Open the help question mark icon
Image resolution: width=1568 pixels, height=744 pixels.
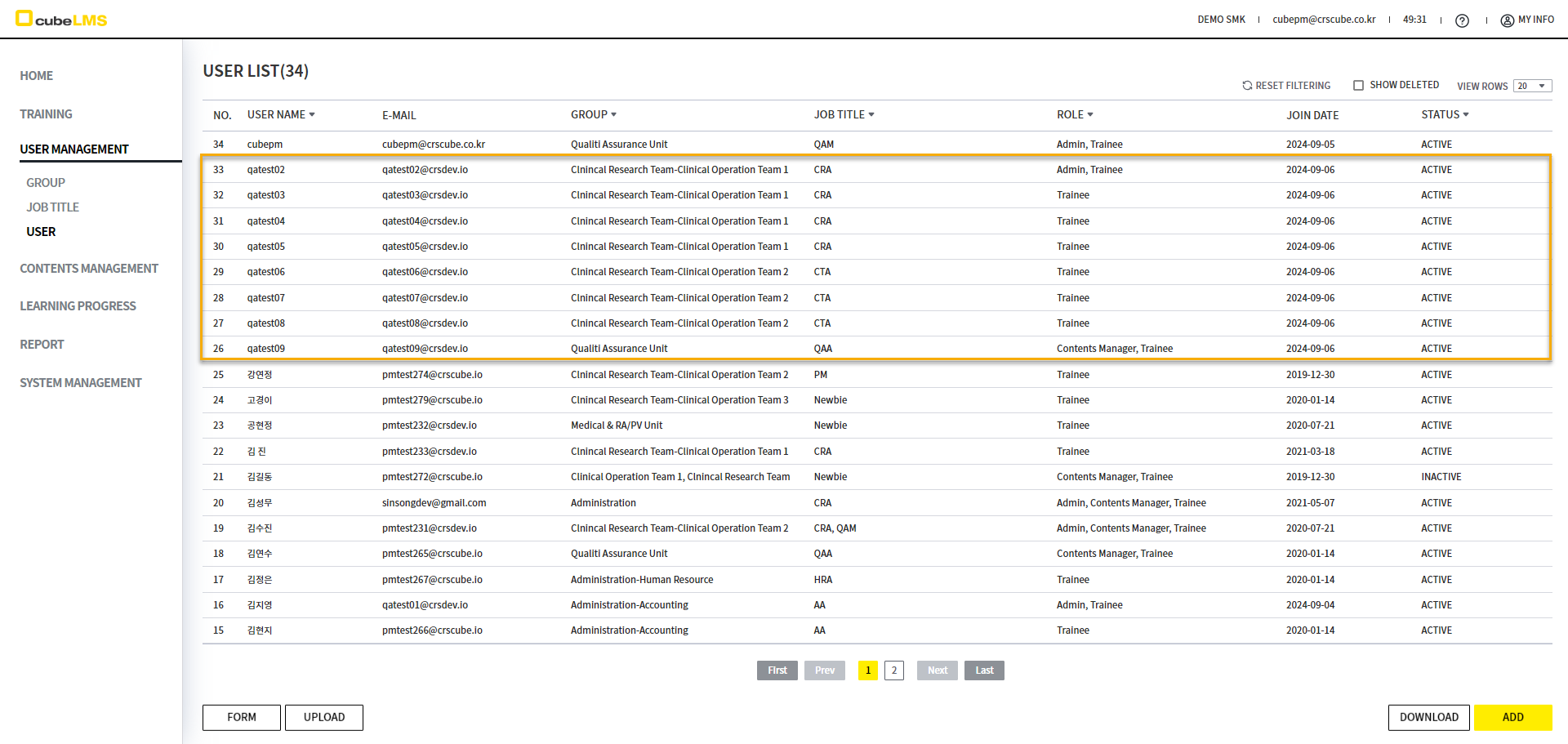pyautogui.click(x=1462, y=20)
